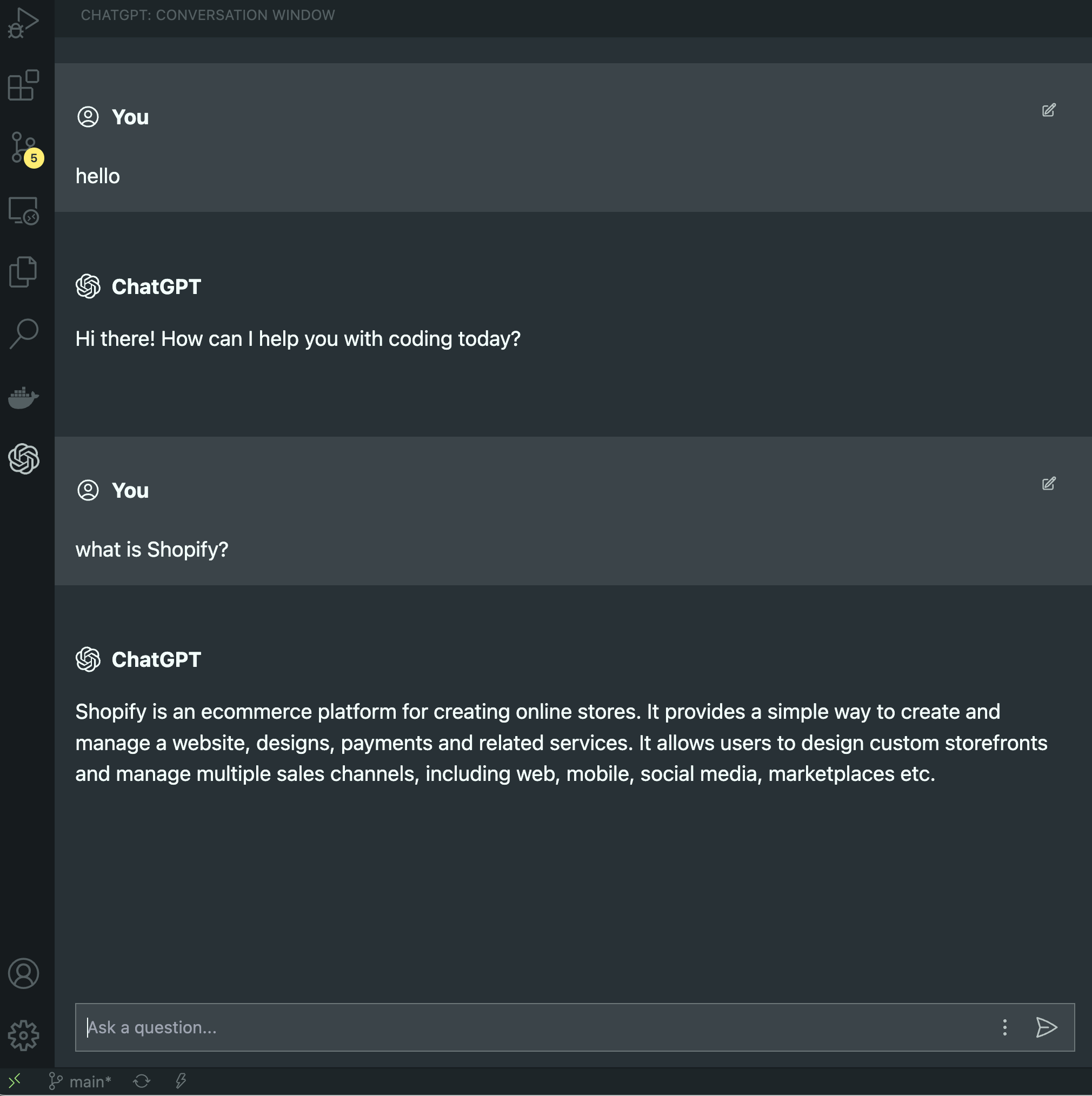
Task: Open the Extensions panel icon
Action: (x=23, y=85)
